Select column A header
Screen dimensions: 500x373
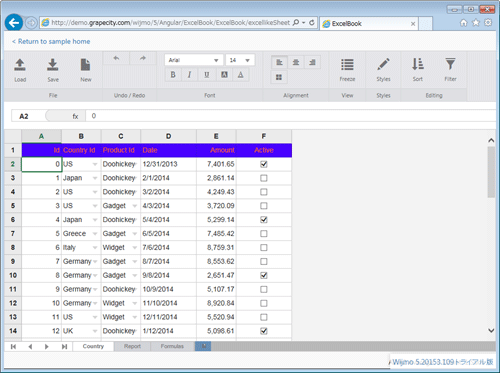41,136
